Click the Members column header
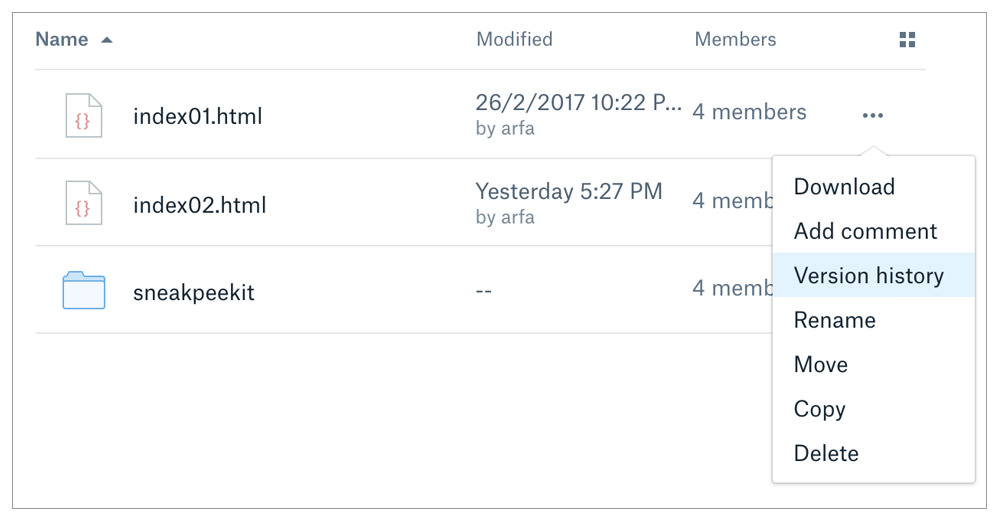Screen dimensions: 1000x522 (735, 40)
